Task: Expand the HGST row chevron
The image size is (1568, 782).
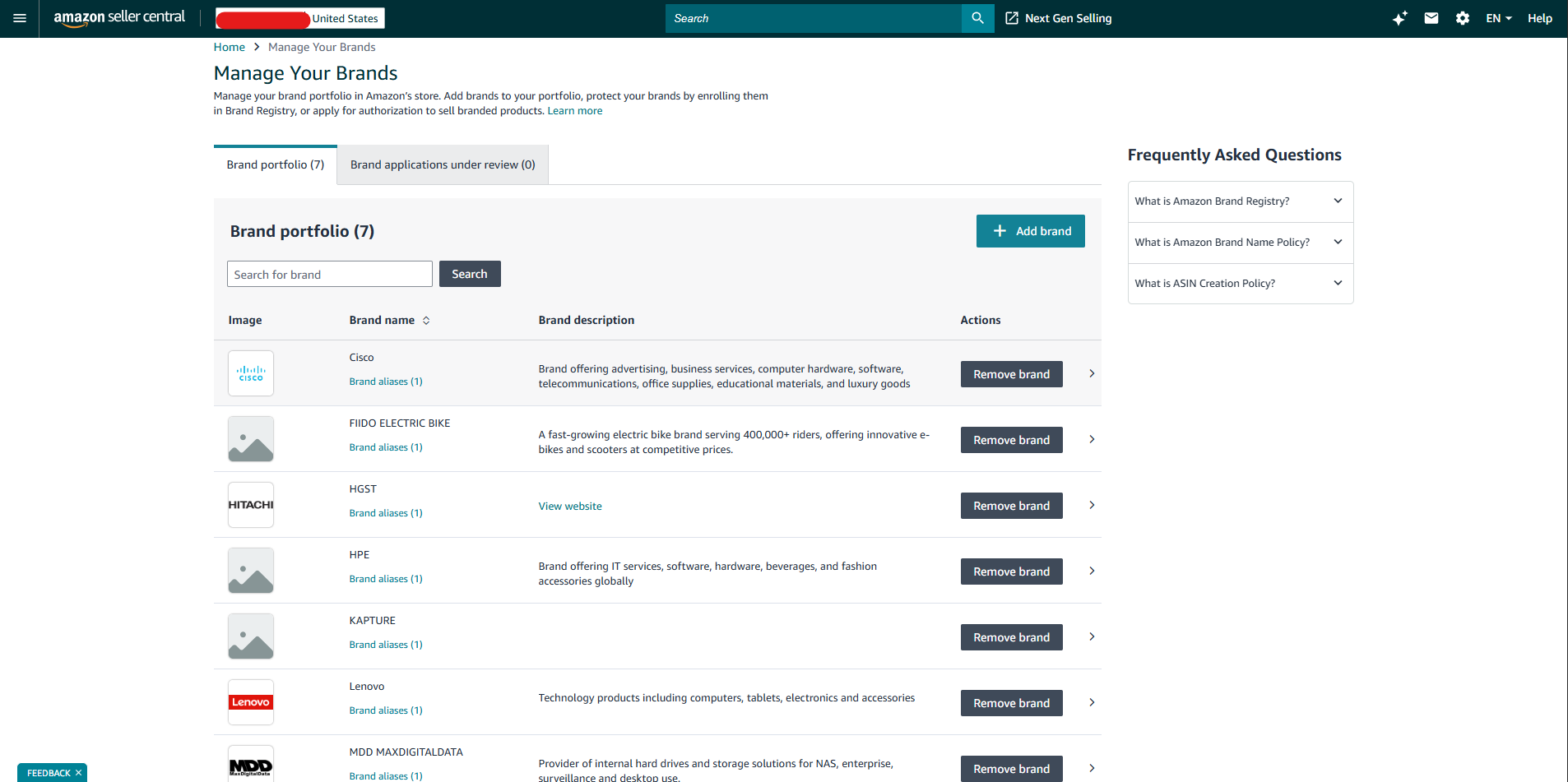Action: (x=1092, y=505)
